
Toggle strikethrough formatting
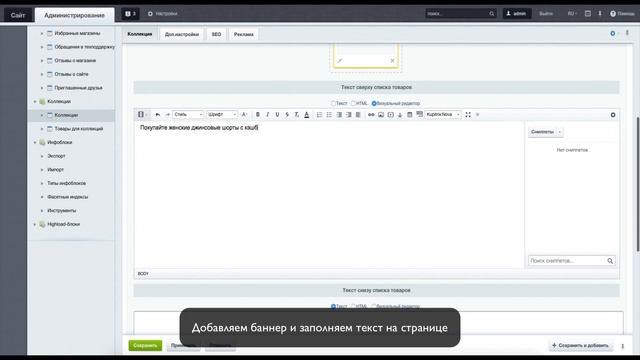(287, 115)
